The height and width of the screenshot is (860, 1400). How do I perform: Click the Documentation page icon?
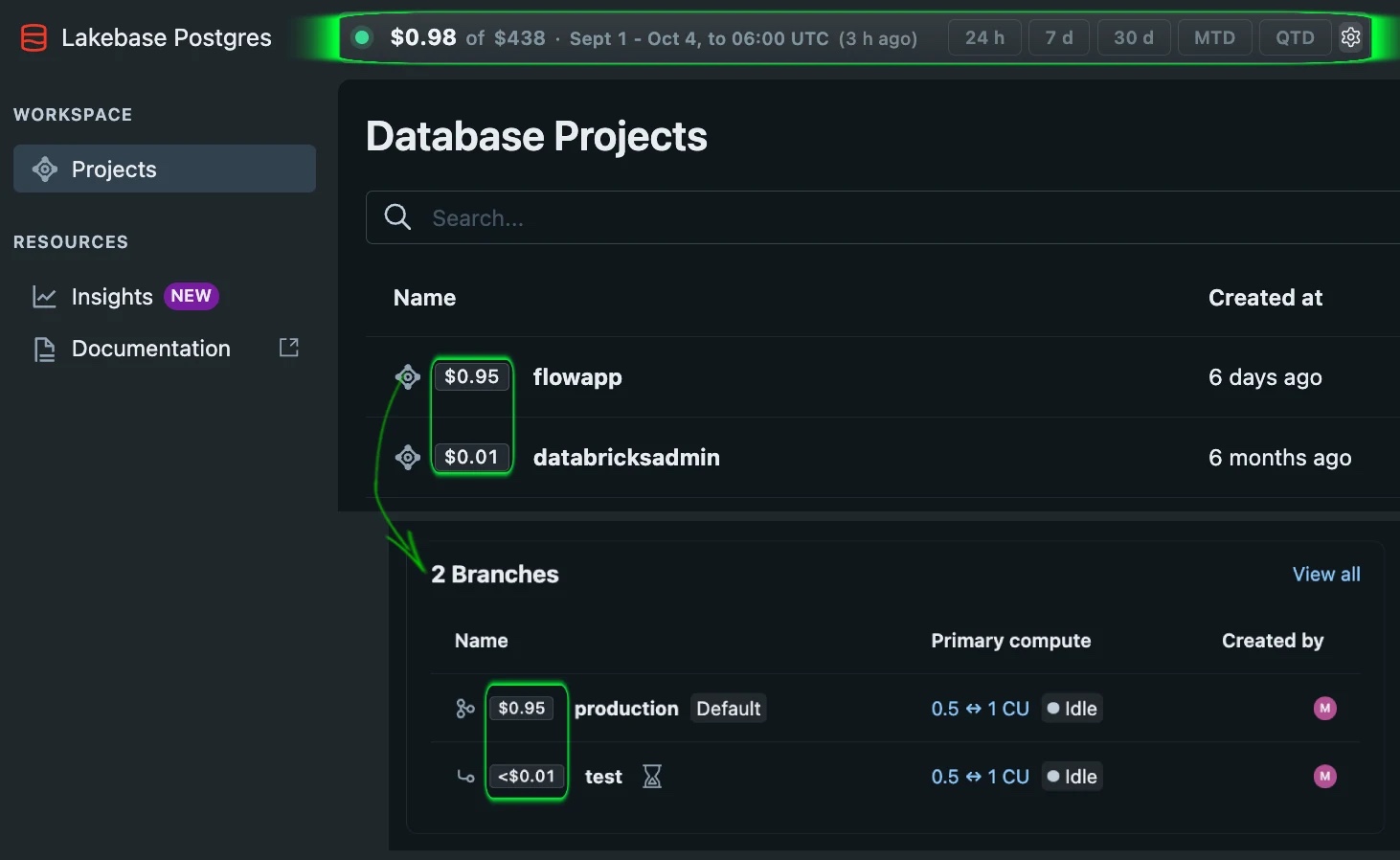[44, 350]
